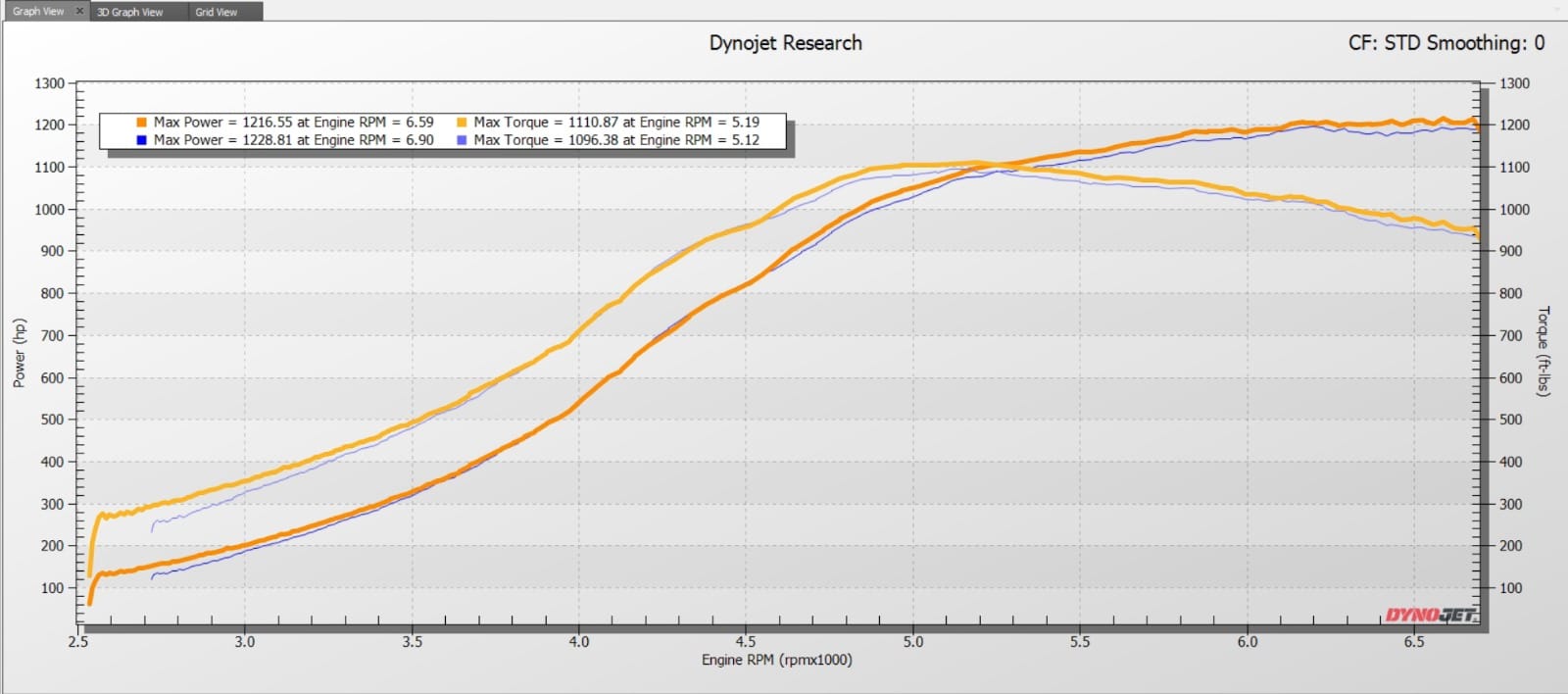This screenshot has height=694, width=1568.
Task: Select the Max Power 1216.55 legend entry
Action: (293, 123)
